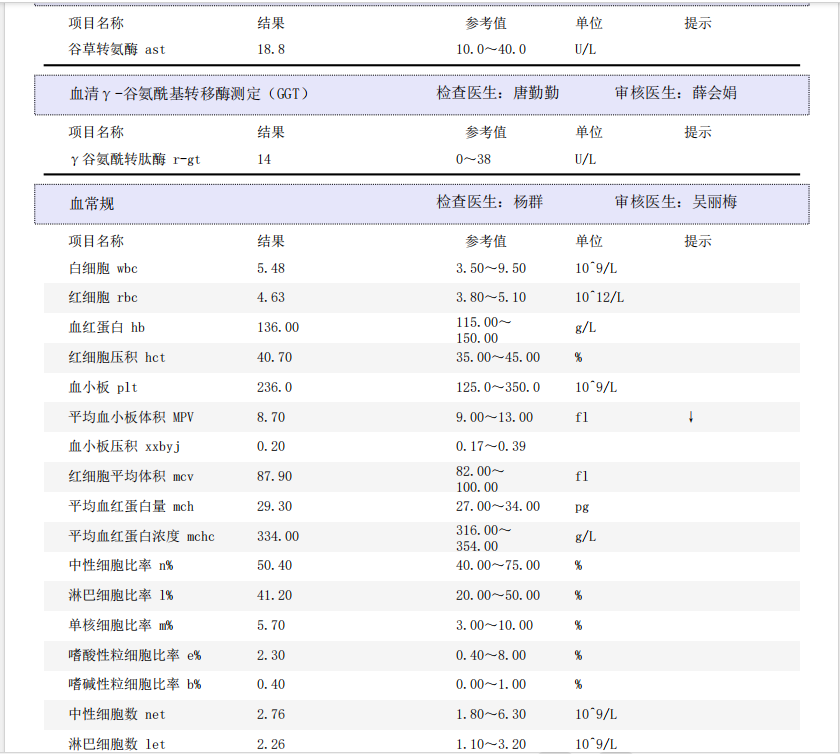Select the MPV result value 8.70
Screen dimensions: 840x754
pos(270,418)
